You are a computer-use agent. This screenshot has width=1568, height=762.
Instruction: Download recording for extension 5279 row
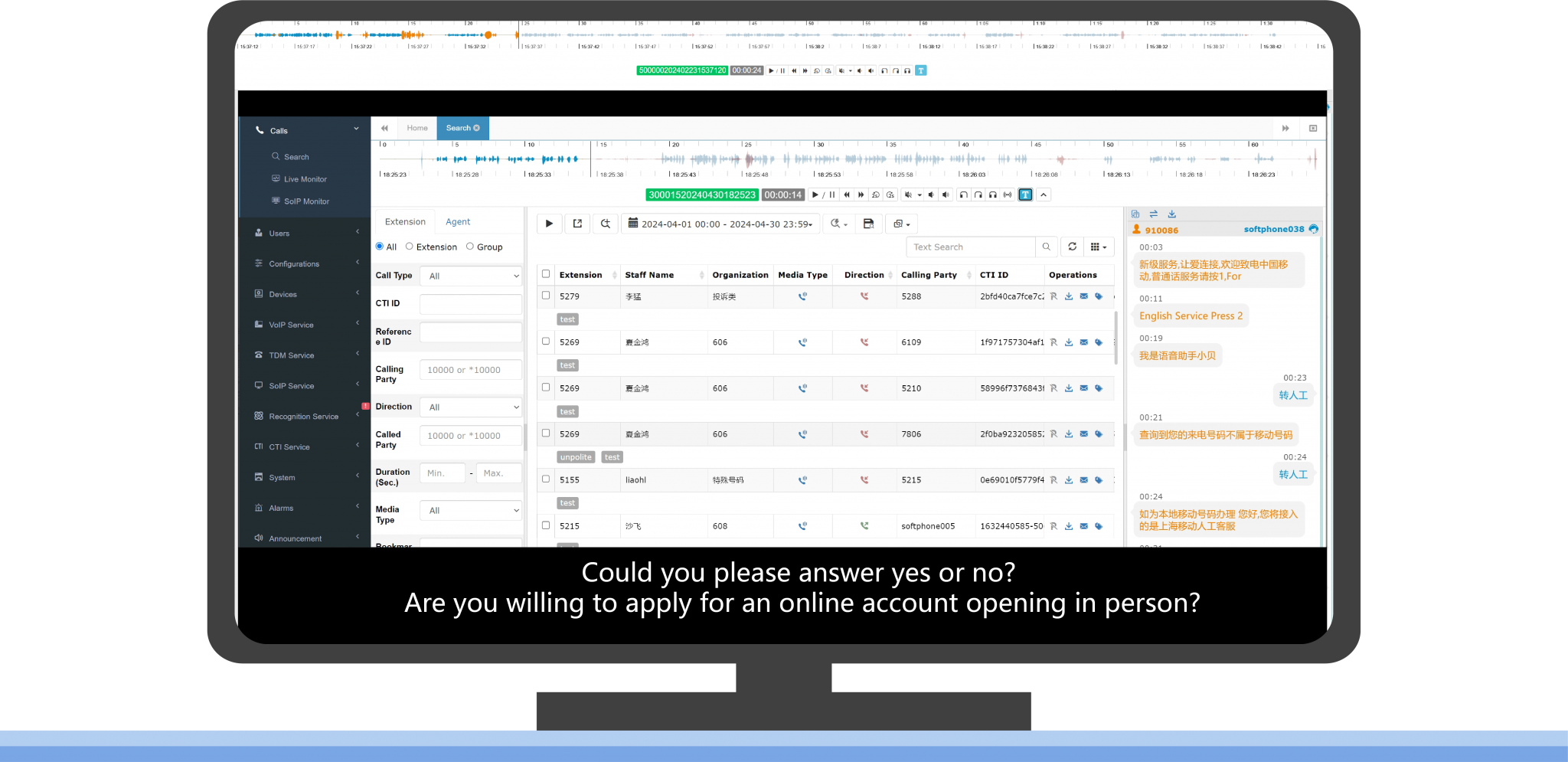click(x=1069, y=296)
